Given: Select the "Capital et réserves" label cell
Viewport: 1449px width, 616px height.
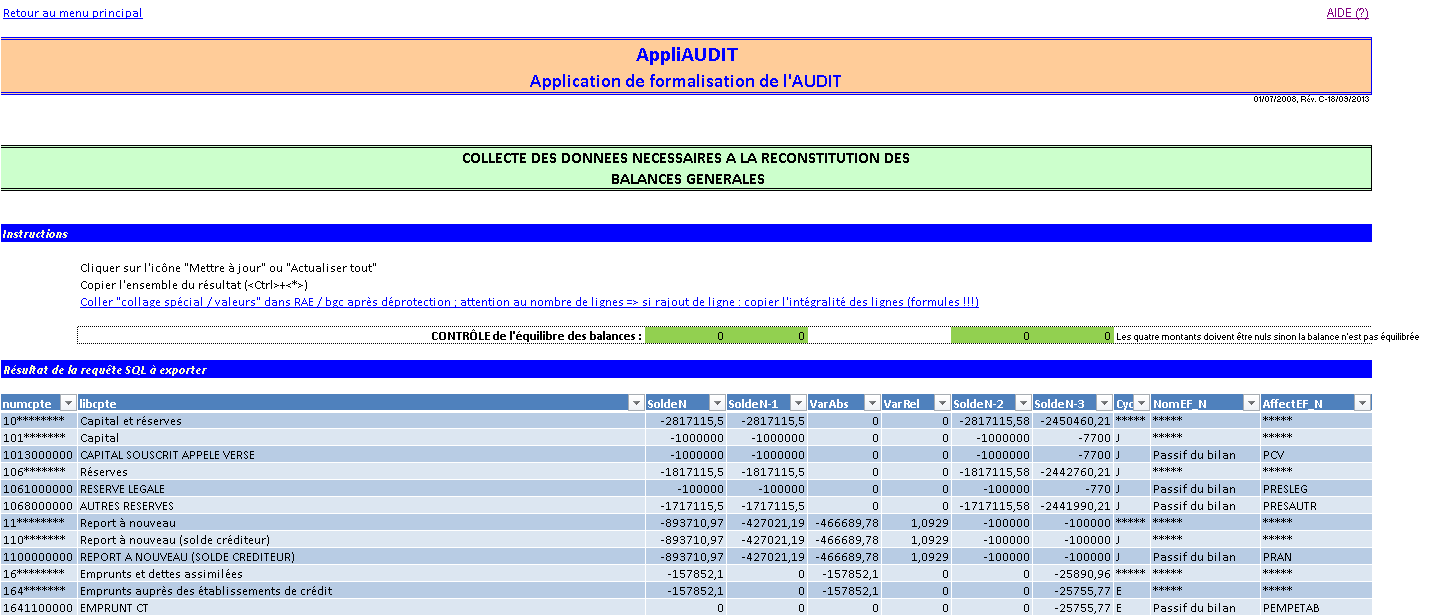Looking at the screenshot, I should tap(361, 421).
